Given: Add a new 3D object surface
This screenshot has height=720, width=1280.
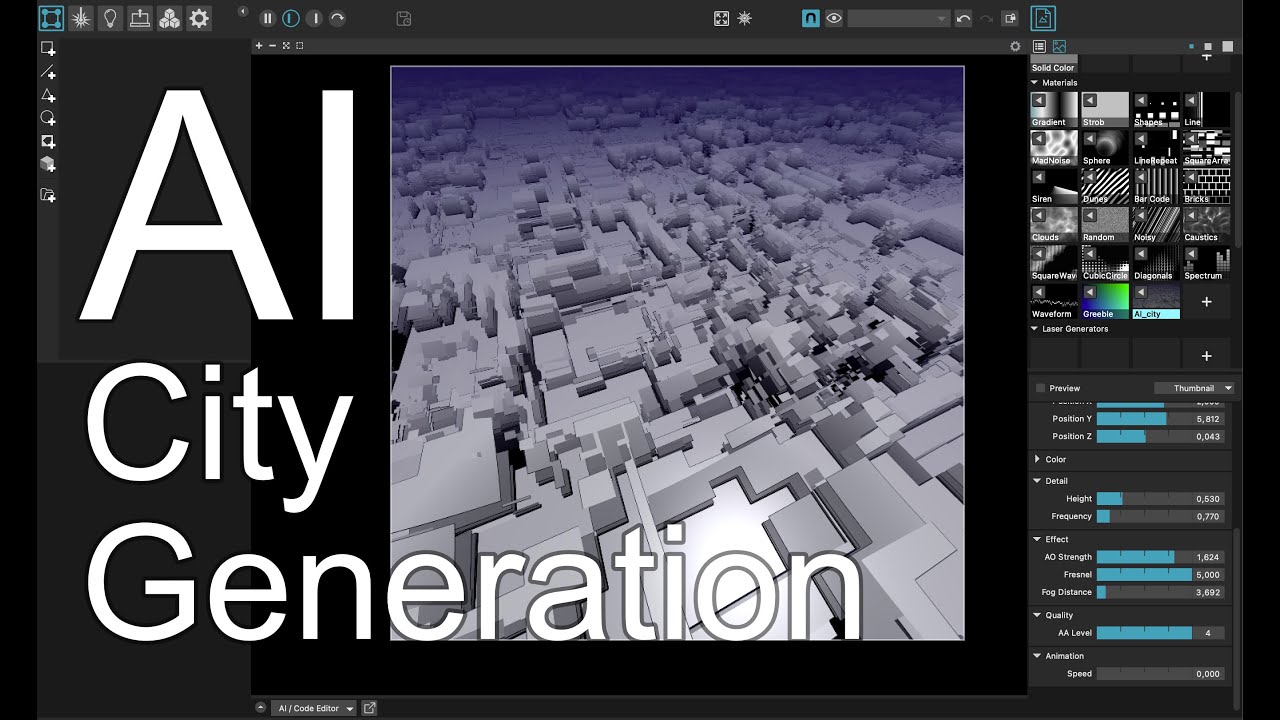Looking at the screenshot, I should click(x=48, y=164).
